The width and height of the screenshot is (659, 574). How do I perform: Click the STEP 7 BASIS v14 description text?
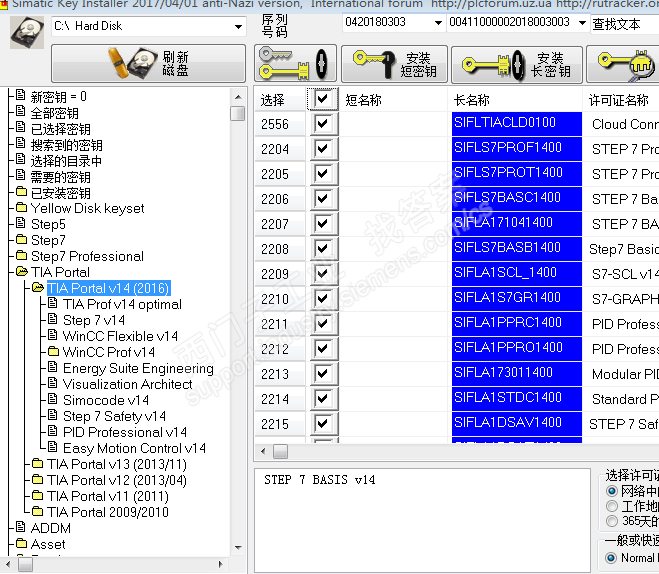point(319,480)
